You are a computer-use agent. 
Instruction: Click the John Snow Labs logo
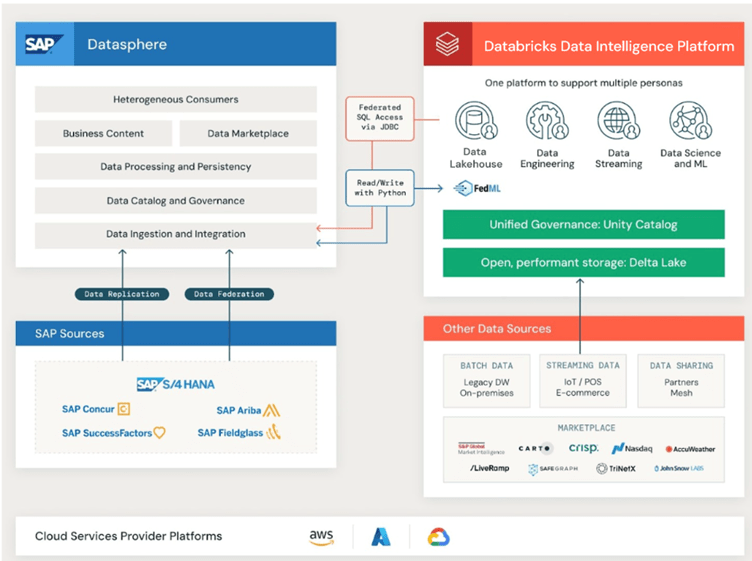[679, 468]
